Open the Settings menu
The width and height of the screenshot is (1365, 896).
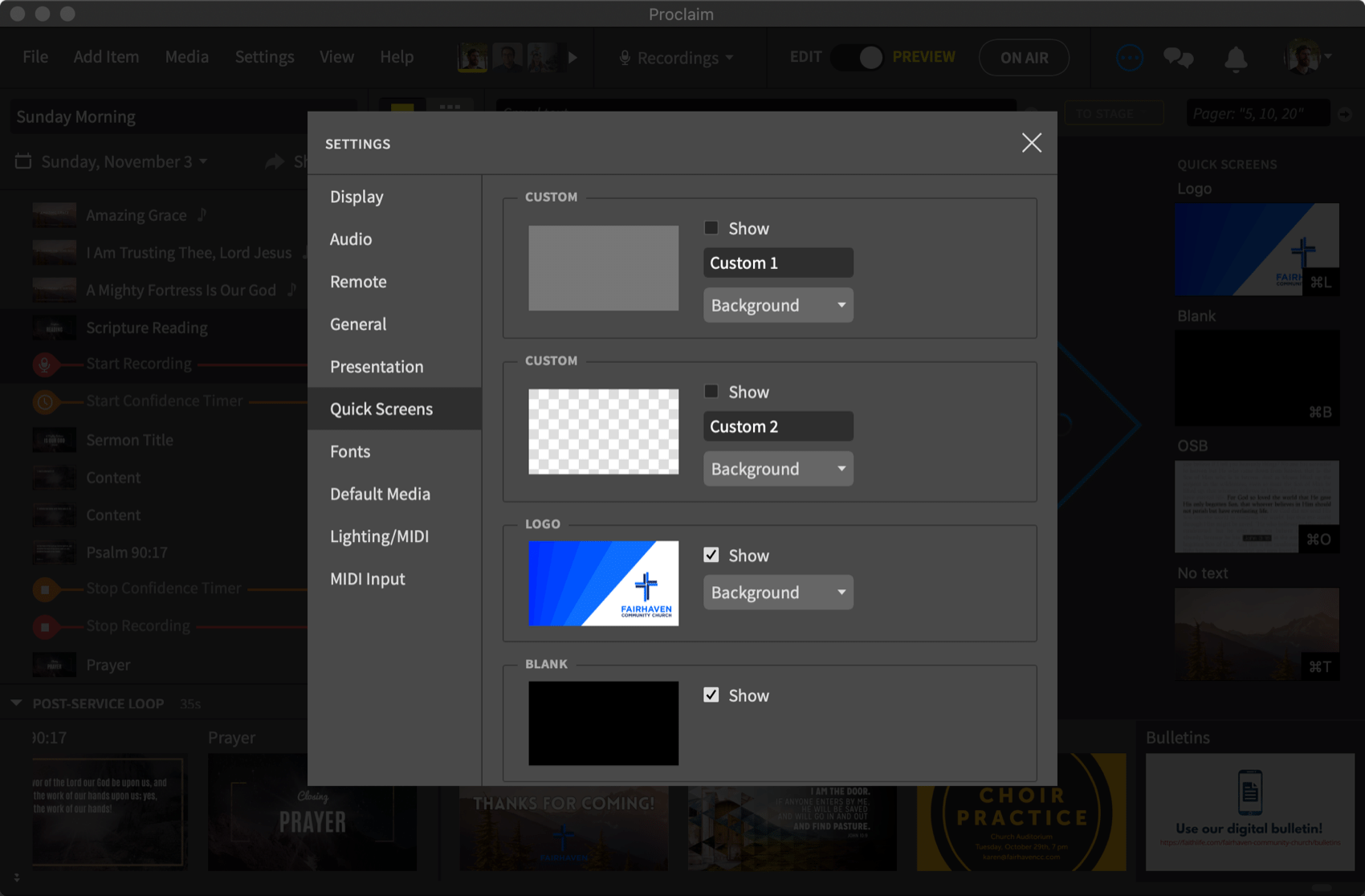click(x=264, y=57)
